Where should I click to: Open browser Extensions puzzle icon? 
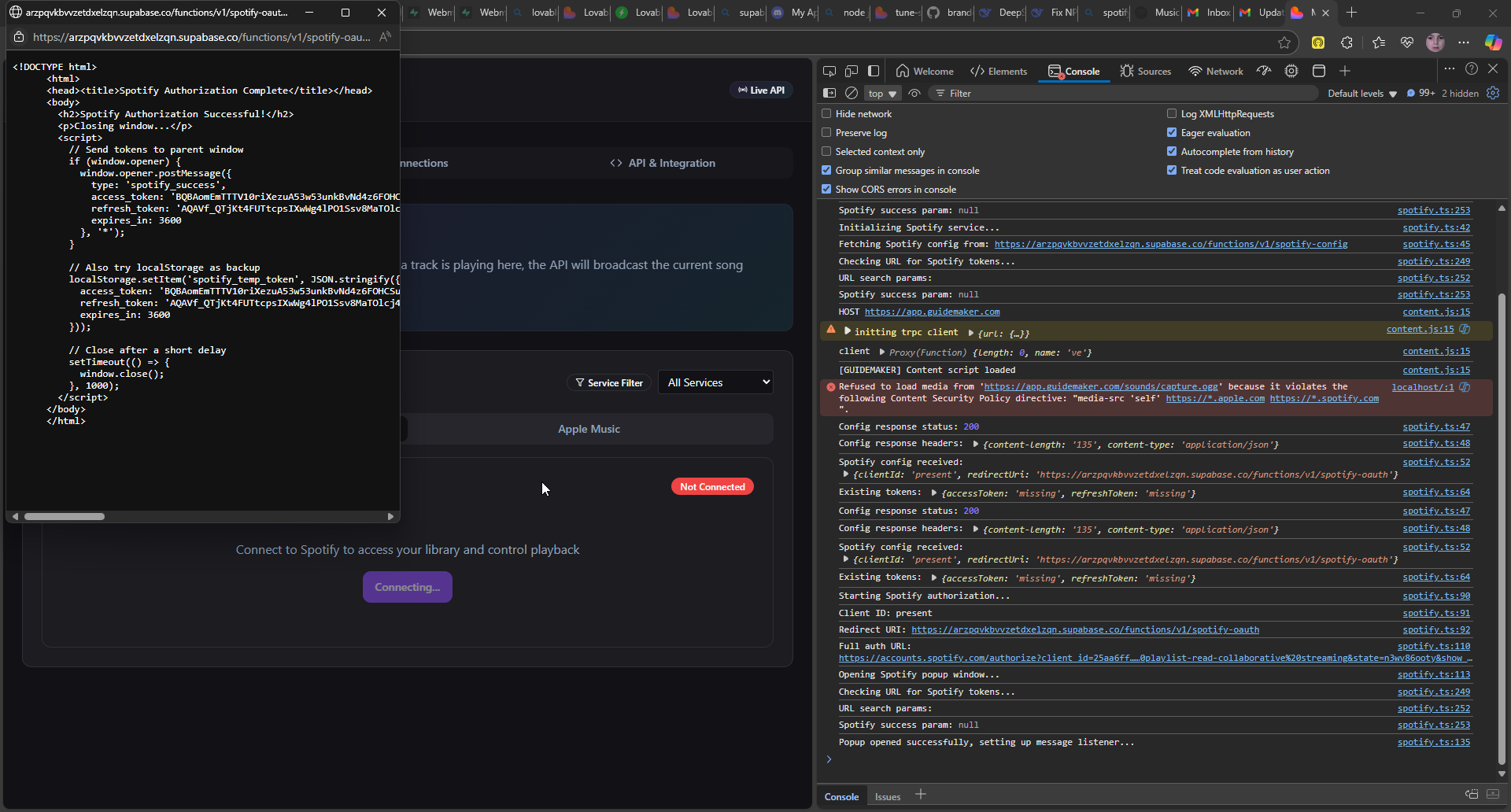pyautogui.click(x=1347, y=42)
